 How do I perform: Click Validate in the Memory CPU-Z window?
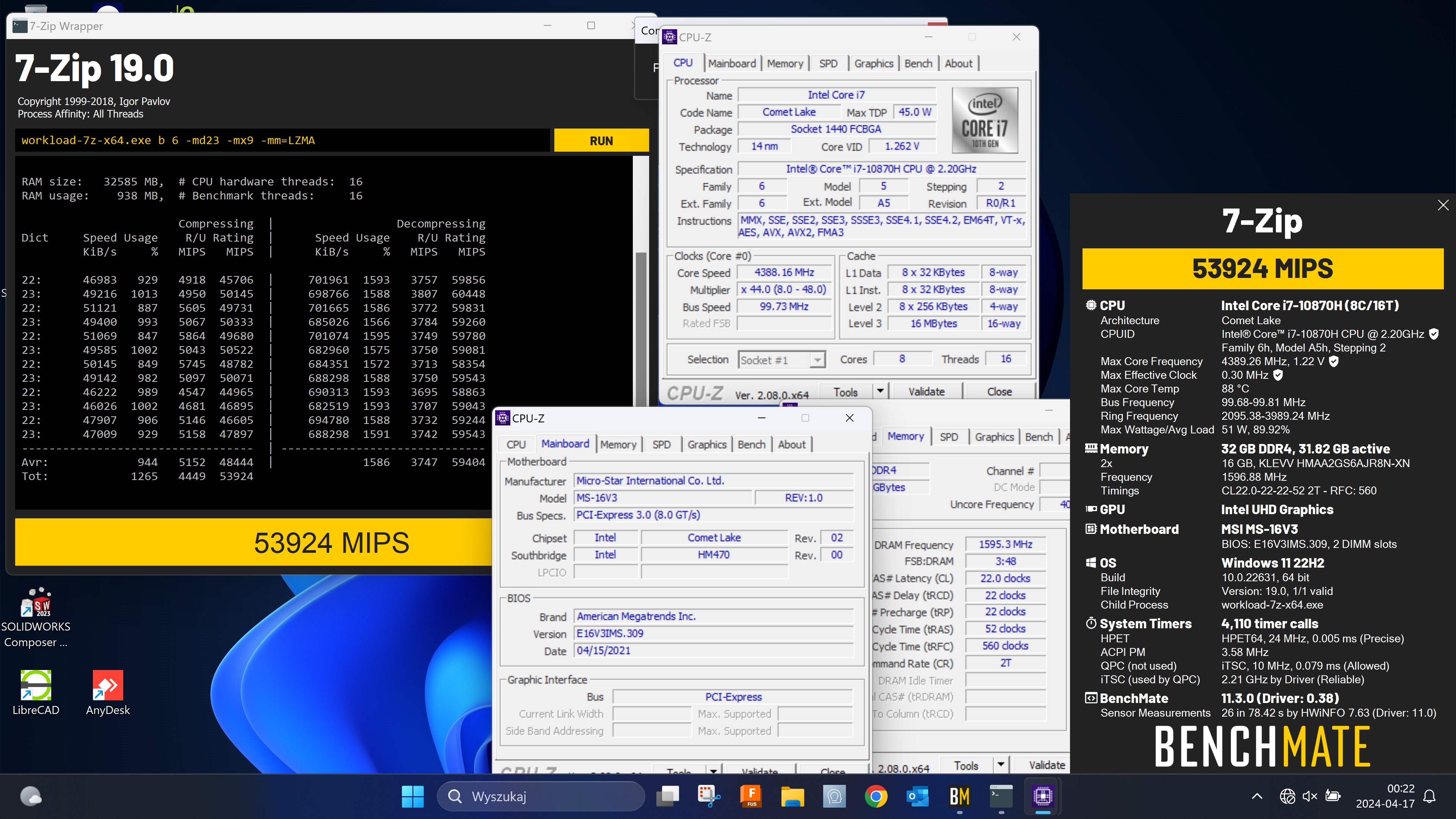[x=1047, y=765]
